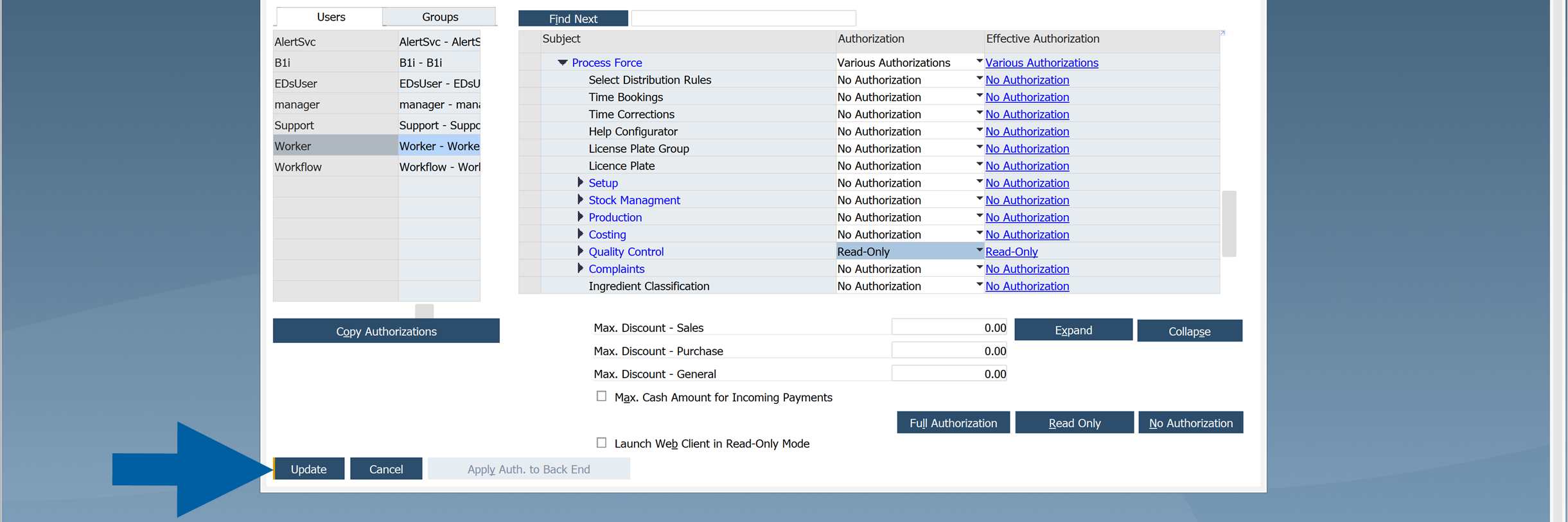Select the Worker user row
The width and height of the screenshot is (1568, 522).
click(376, 146)
